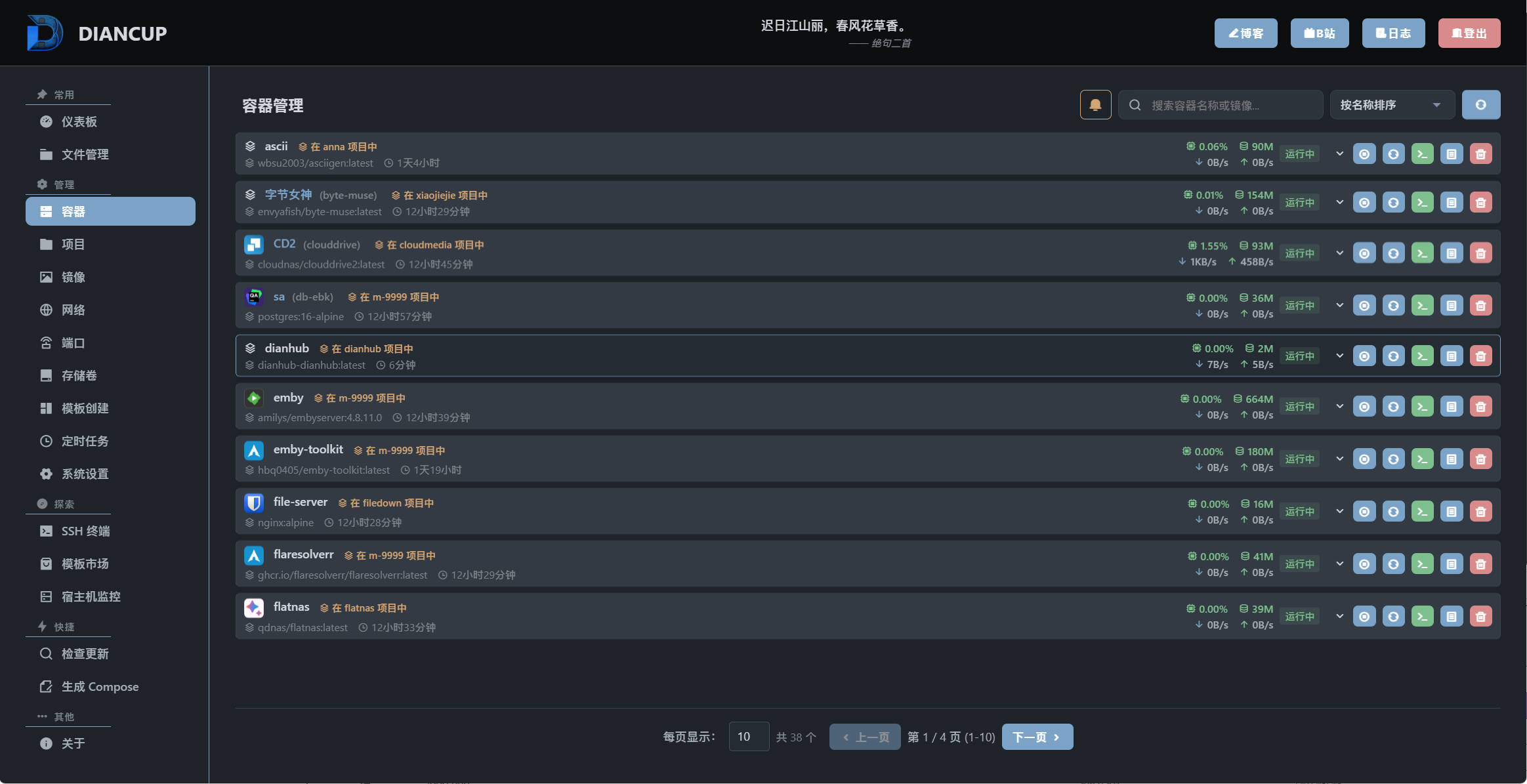Screen dimensions: 1527x784
Task: Expand the flatnas row chevron
Action: pyautogui.click(x=1339, y=616)
